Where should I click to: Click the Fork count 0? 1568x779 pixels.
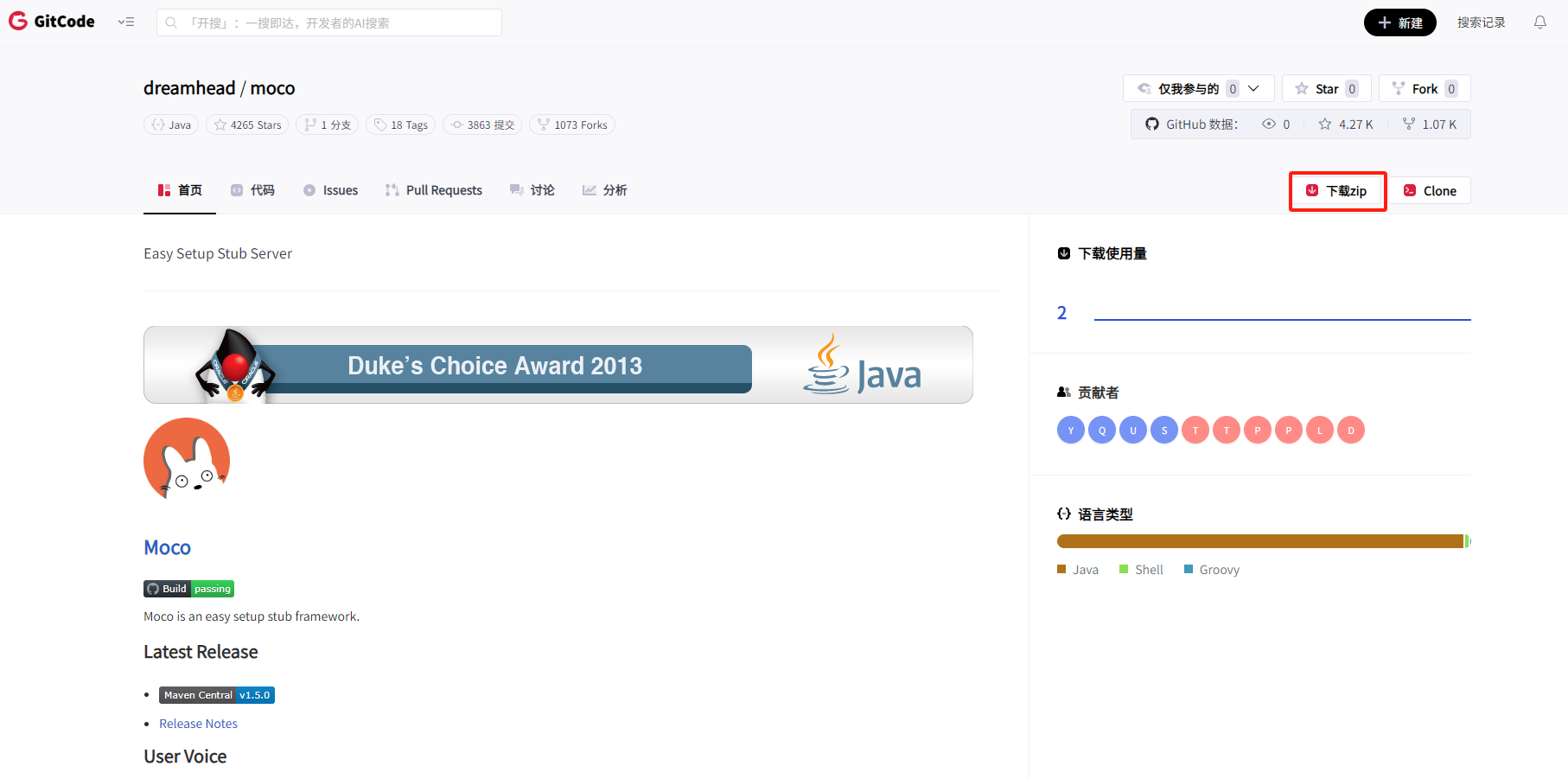pos(1451,88)
